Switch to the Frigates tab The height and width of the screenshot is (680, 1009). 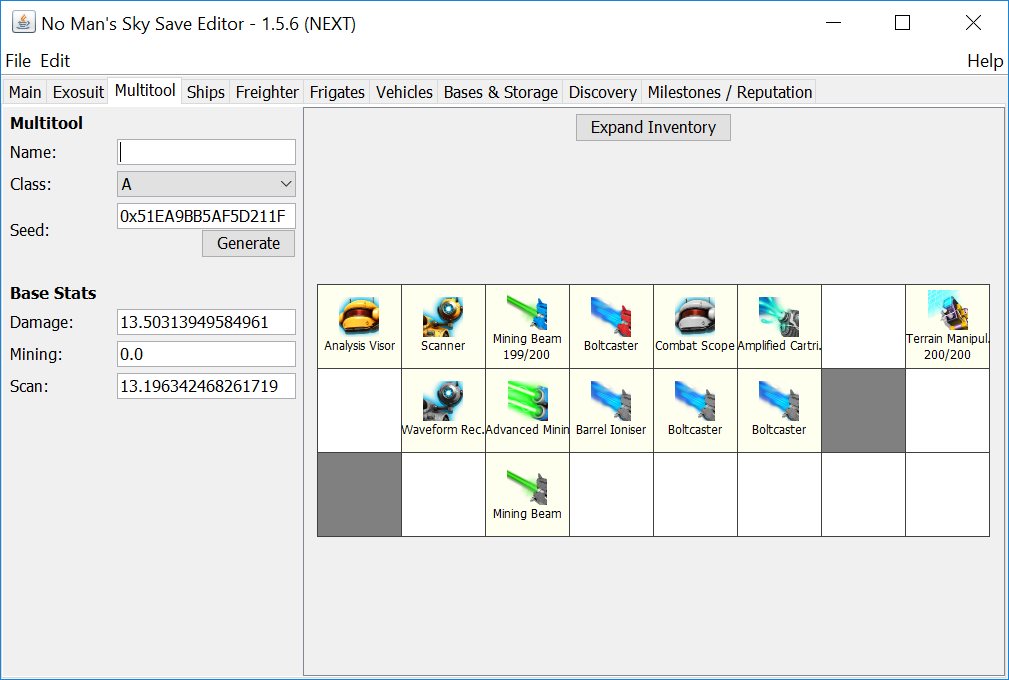(337, 92)
